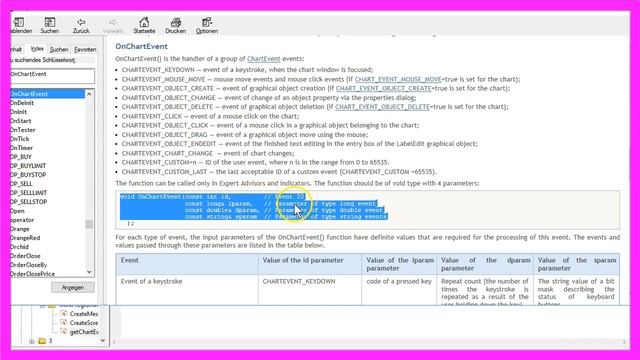640x360 pixels.
Task: Expand folder 3 in the tree
Action: [31, 341]
